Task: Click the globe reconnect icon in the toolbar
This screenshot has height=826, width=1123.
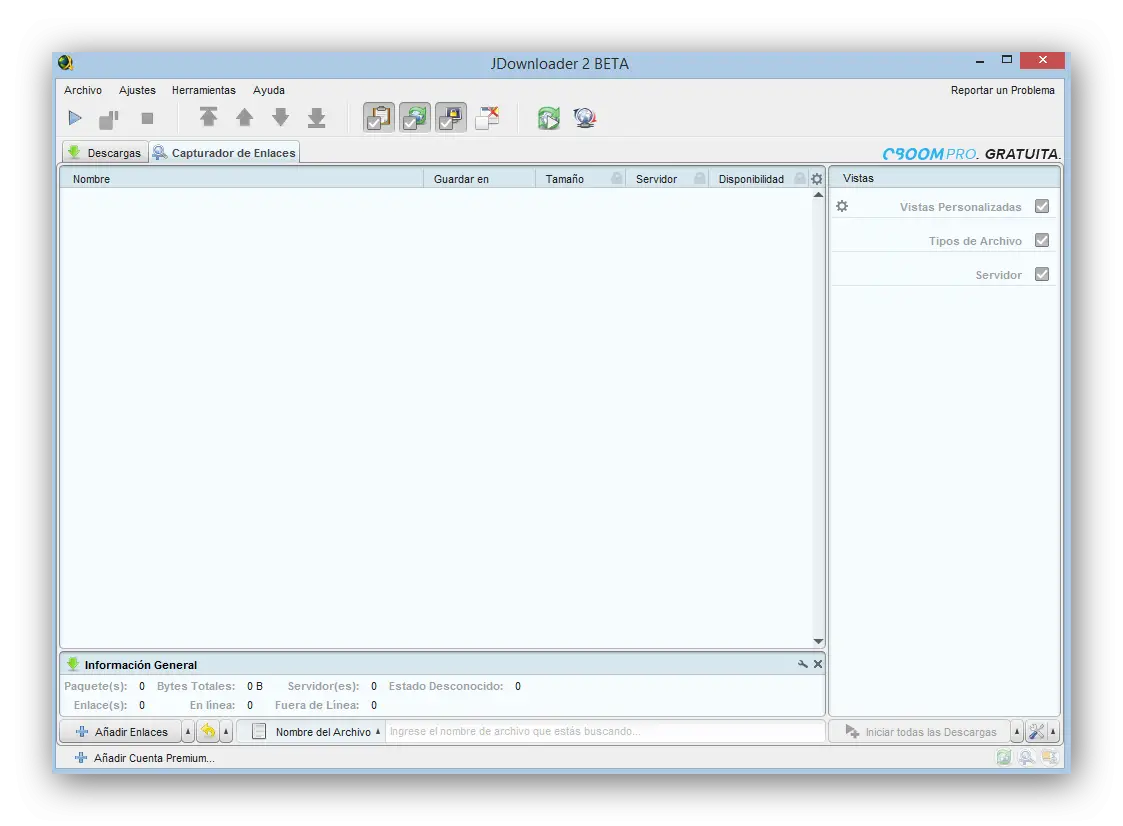Action: (584, 118)
